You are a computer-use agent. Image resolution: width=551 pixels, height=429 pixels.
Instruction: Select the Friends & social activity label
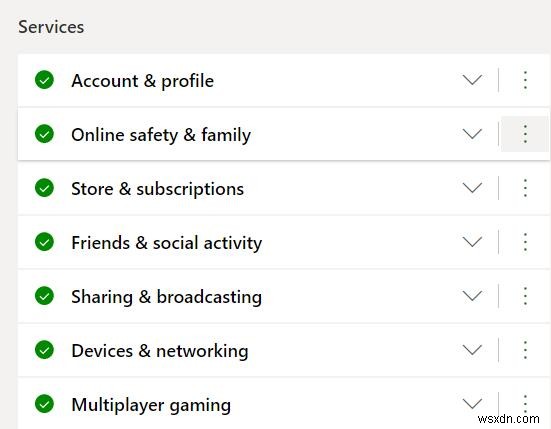pos(167,243)
